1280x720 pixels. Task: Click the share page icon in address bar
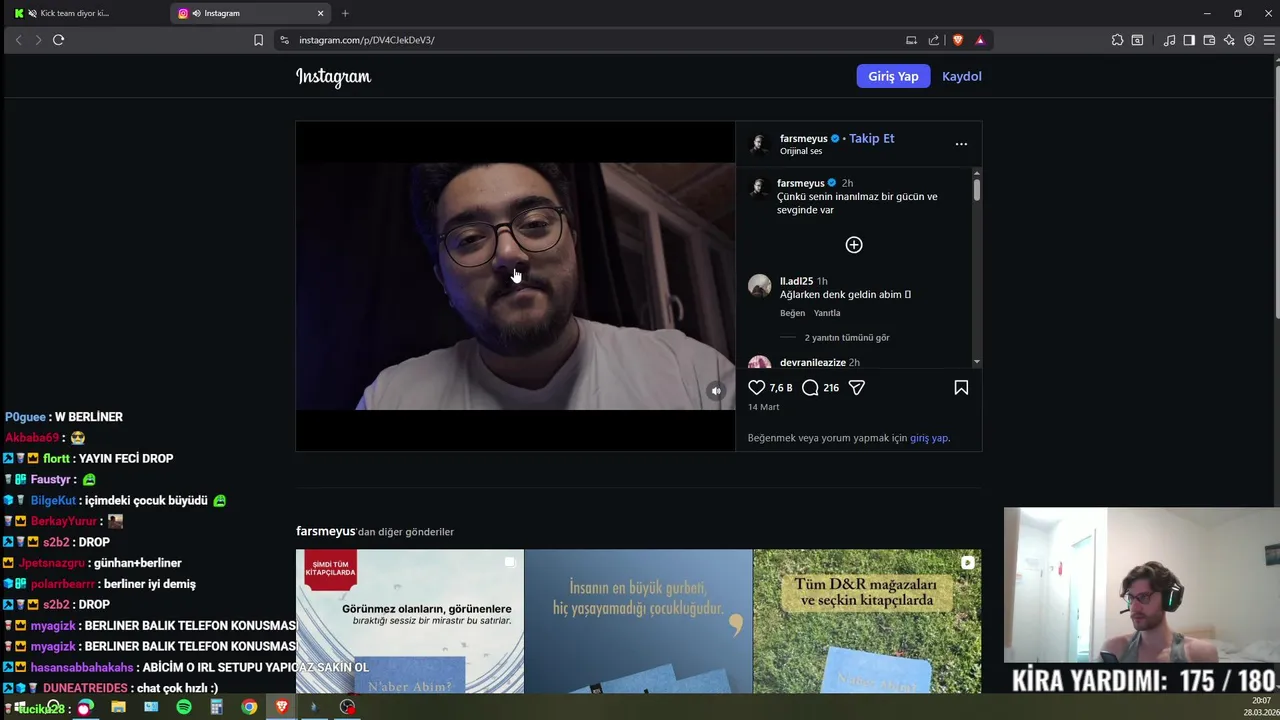(934, 40)
